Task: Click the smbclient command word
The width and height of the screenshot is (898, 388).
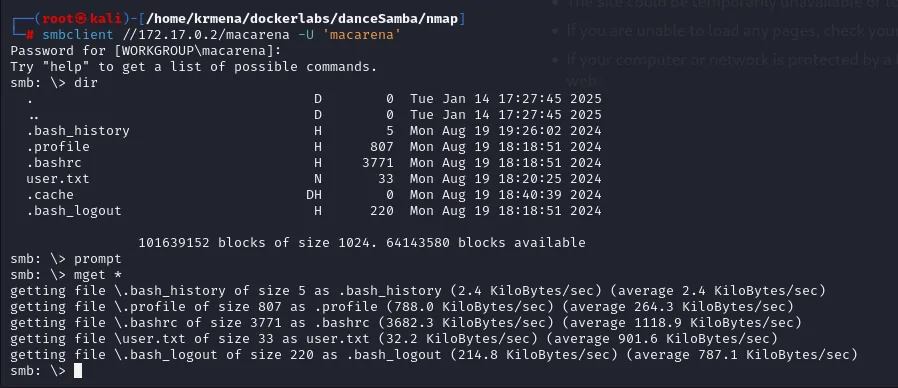Action: click(78, 35)
